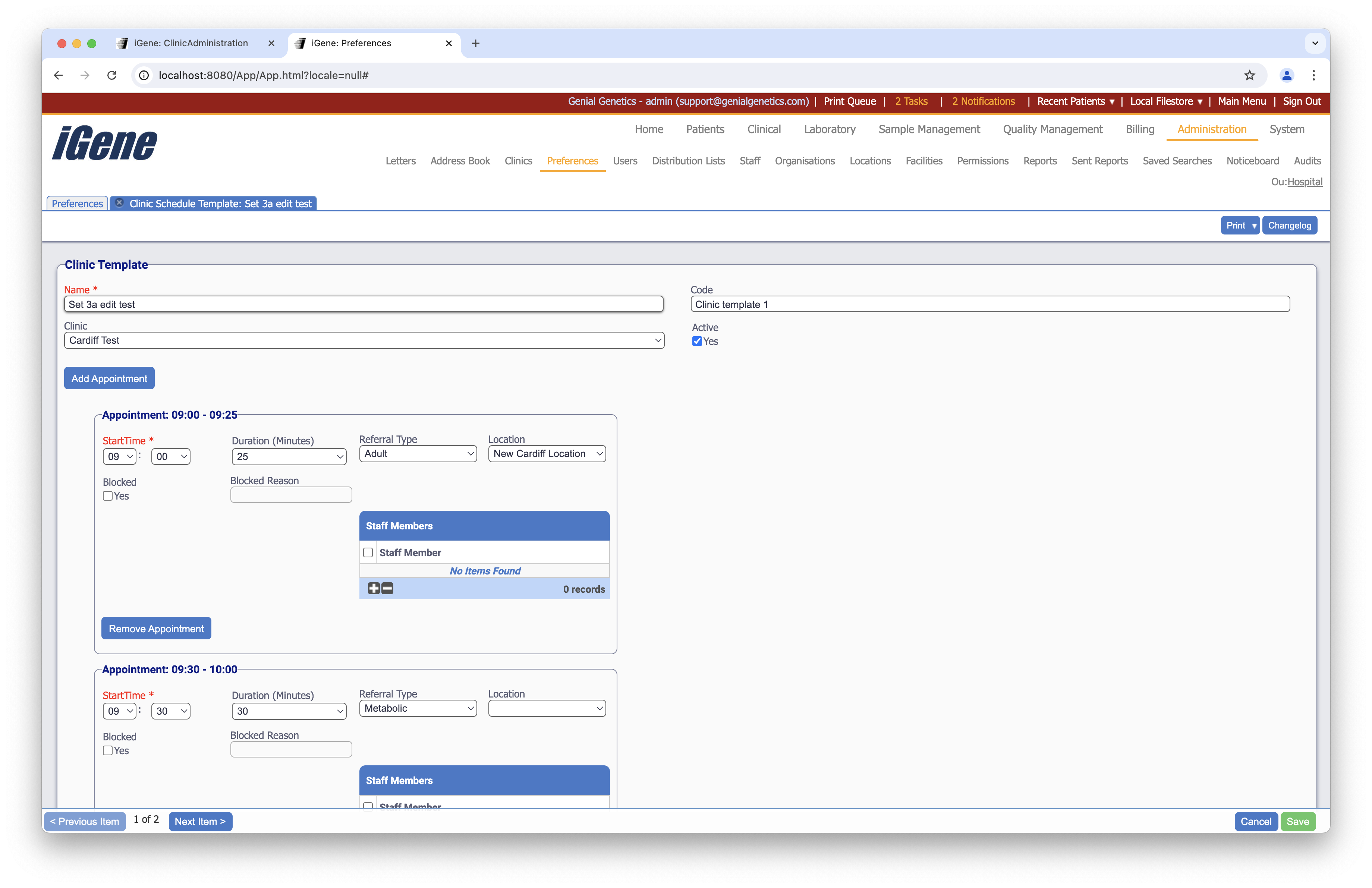Bookmark page with the star icon
The height and width of the screenshot is (888, 1372).
(x=1249, y=75)
